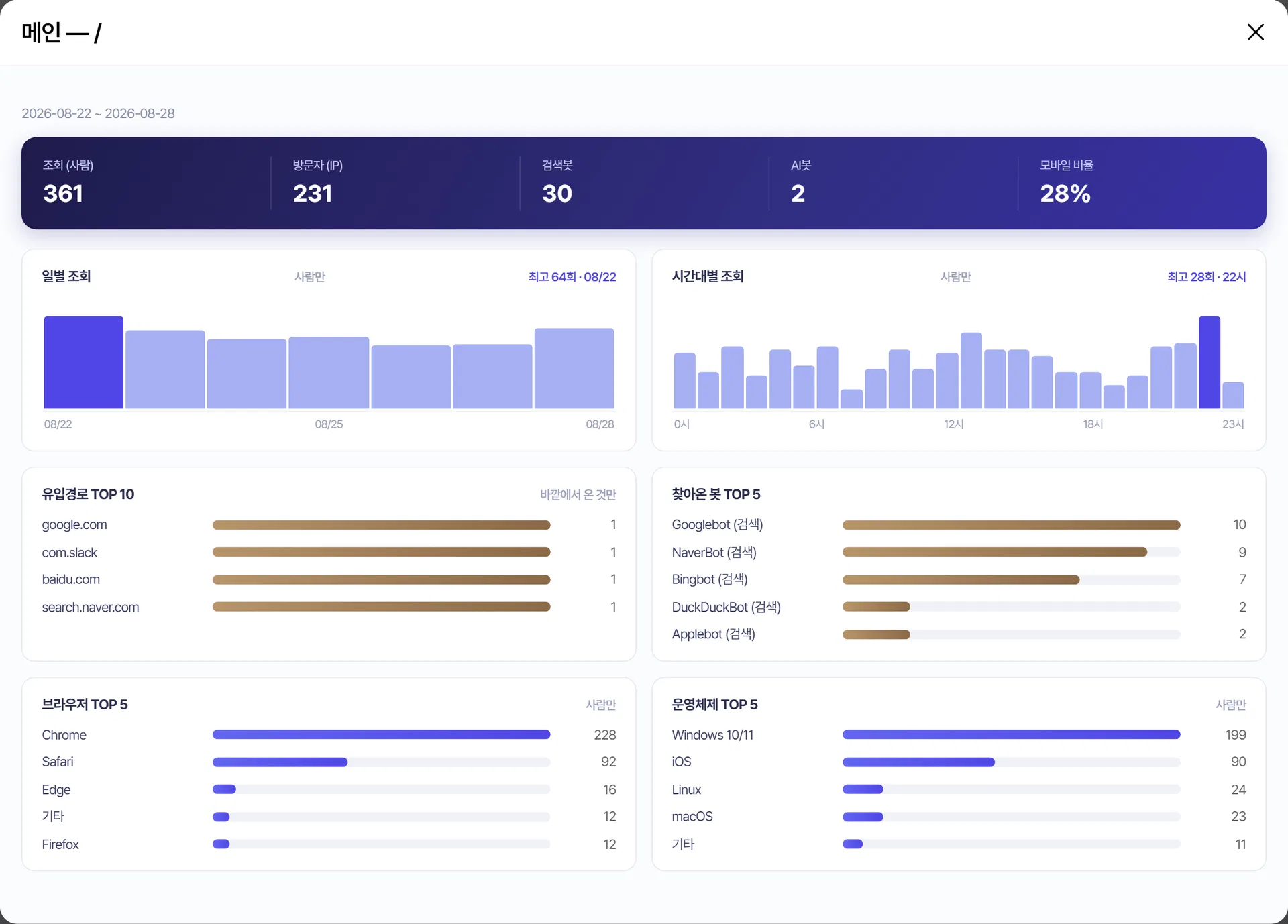Image resolution: width=1288 pixels, height=924 pixels.
Task: Click the AI봇 value 2
Action: [x=798, y=194]
